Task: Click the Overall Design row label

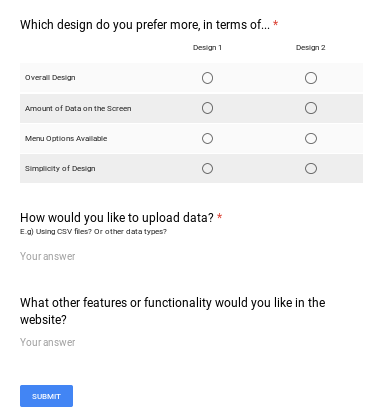Action: pyautogui.click(x=50, y=78)
